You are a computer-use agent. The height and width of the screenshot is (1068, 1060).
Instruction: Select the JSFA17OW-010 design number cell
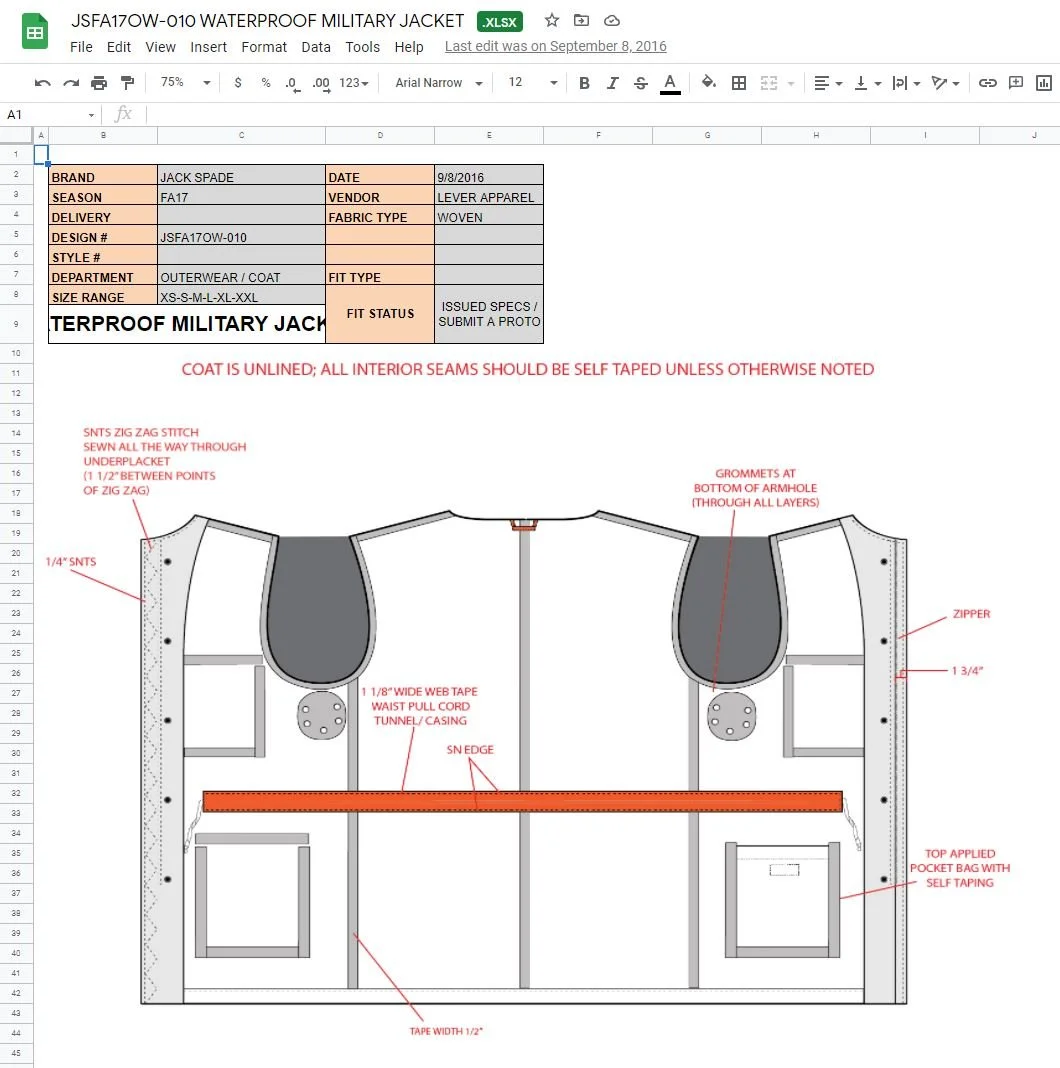241,236
